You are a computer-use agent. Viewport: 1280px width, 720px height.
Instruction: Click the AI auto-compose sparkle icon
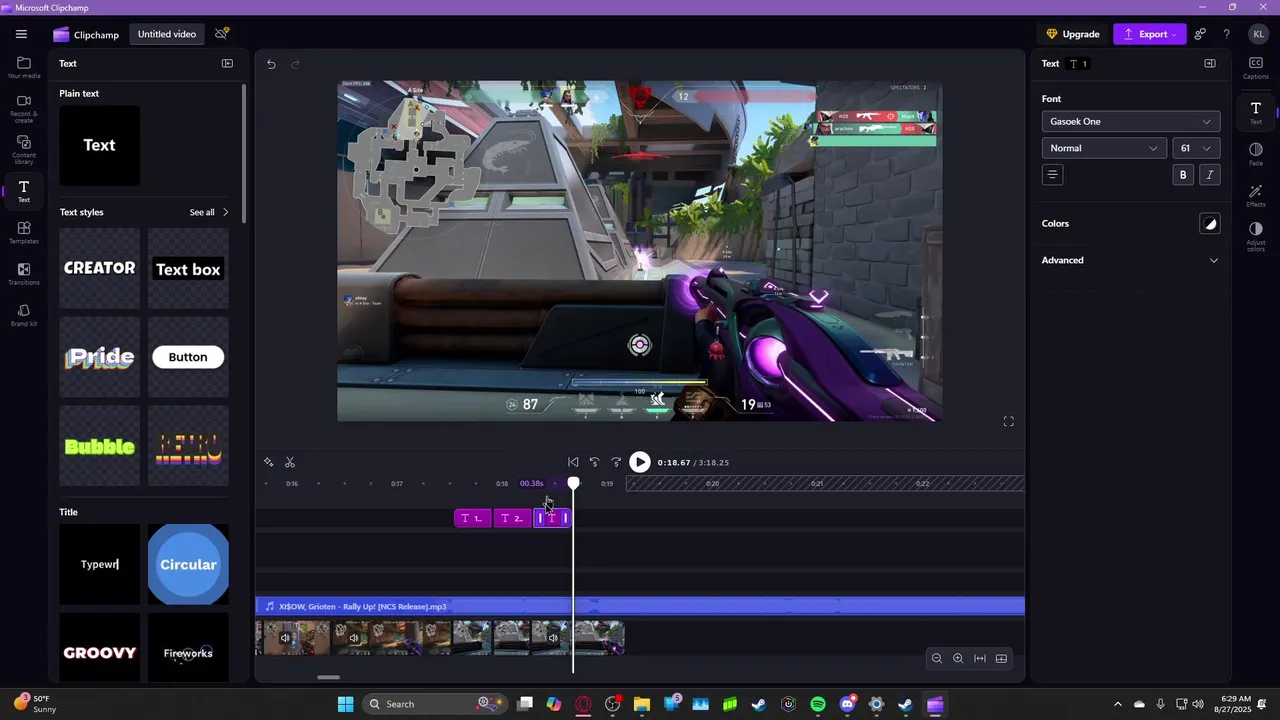click(268, 462)
